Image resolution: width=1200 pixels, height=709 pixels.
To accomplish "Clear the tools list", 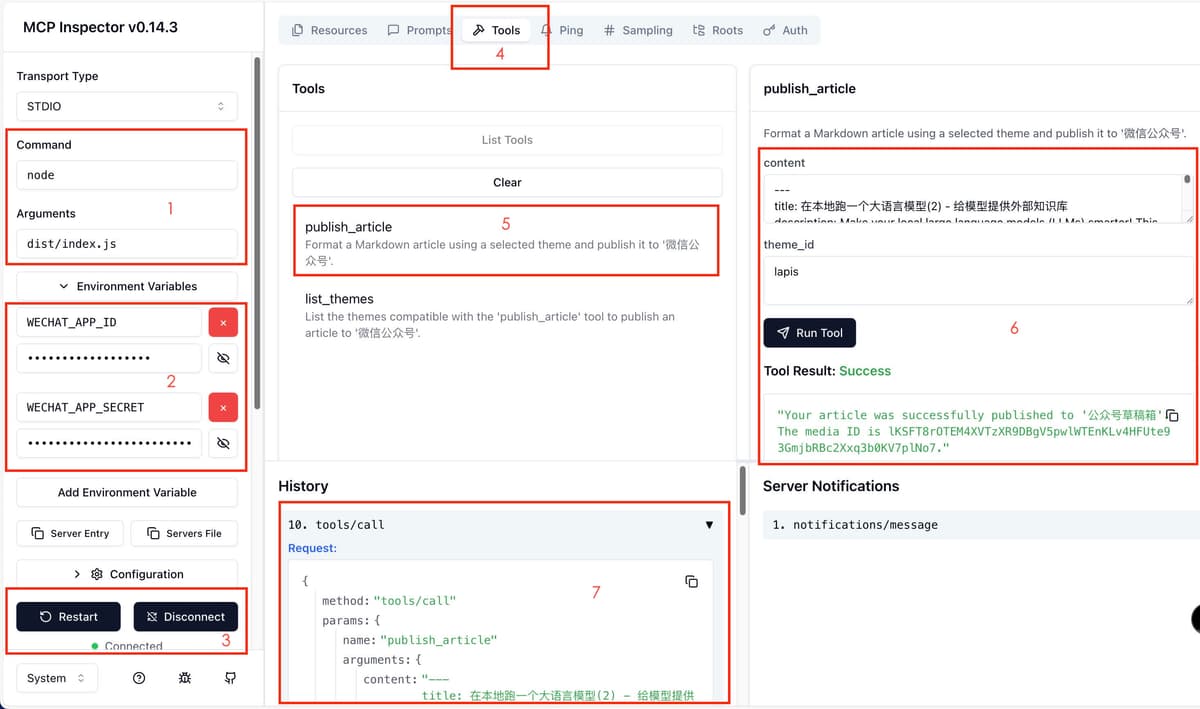I will pos(507,182).
